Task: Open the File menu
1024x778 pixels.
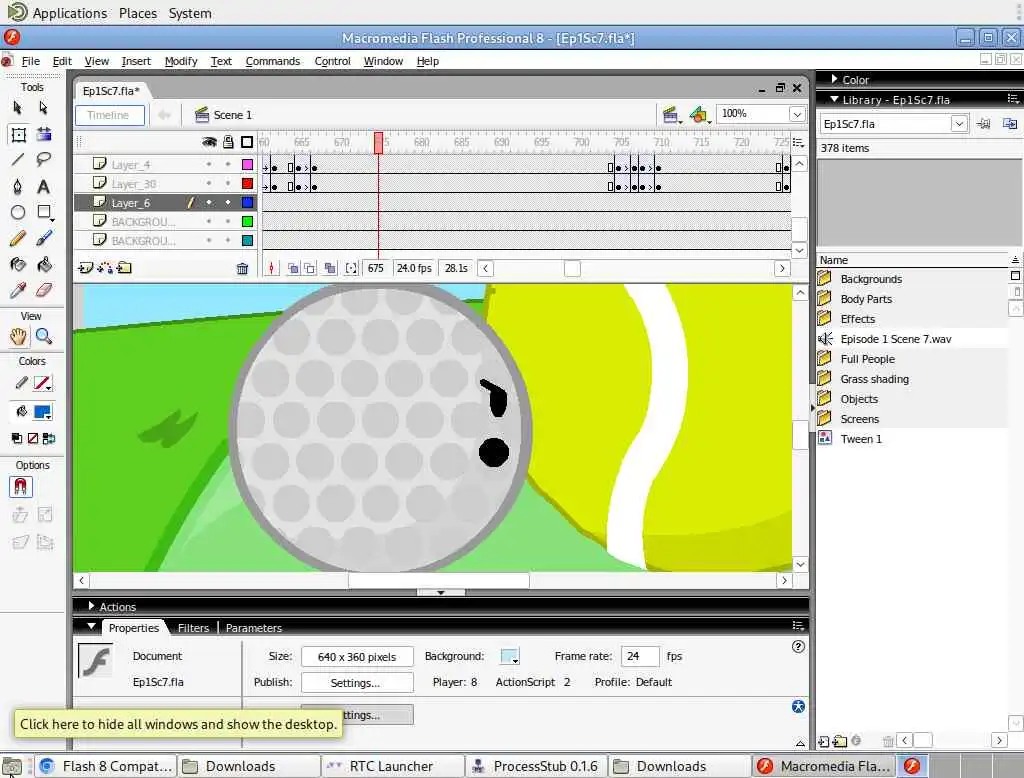Action: (31, 61)
